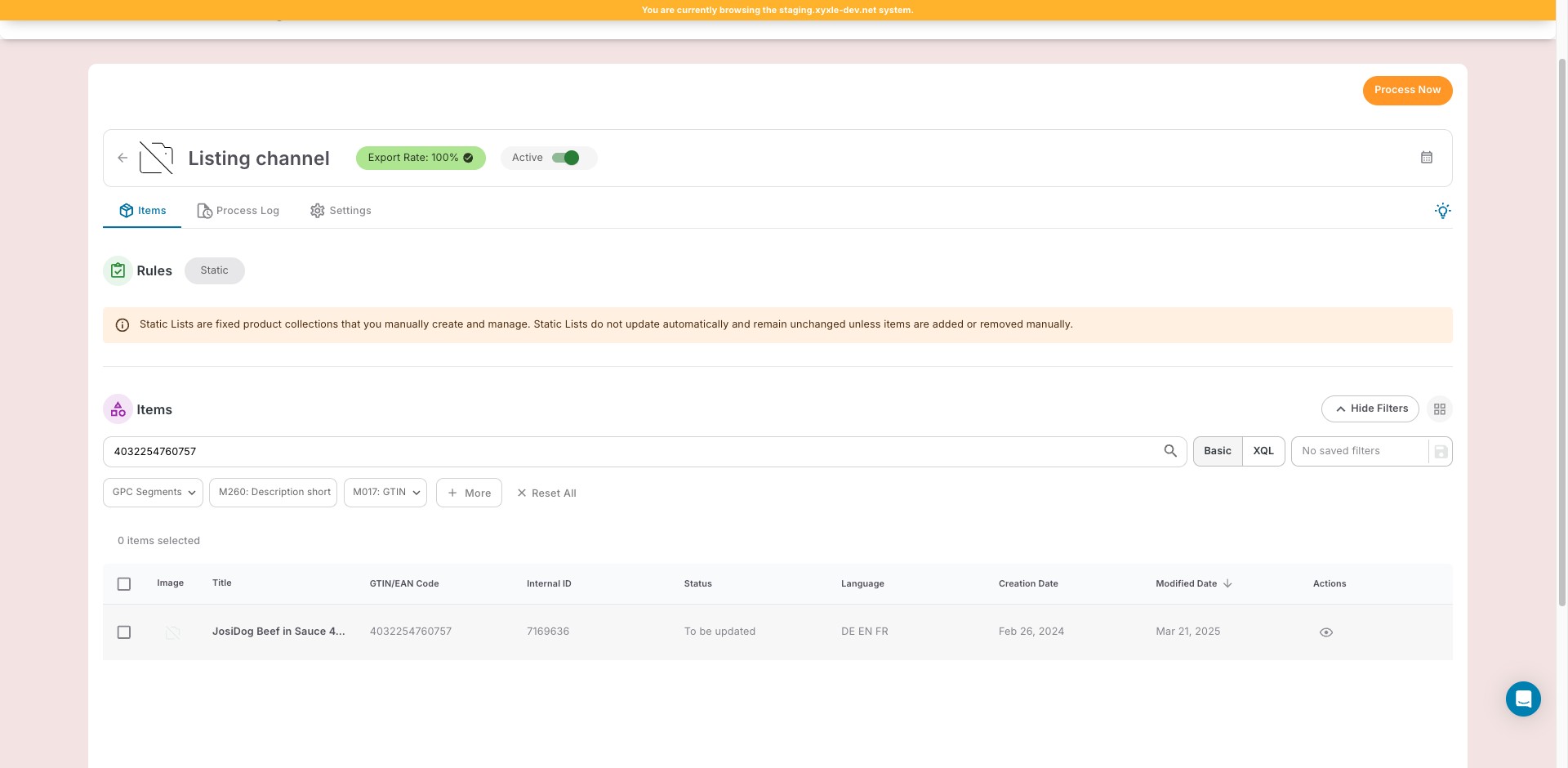Expand the GPC Segments dropdown
1568x768 pixels.
153,493
